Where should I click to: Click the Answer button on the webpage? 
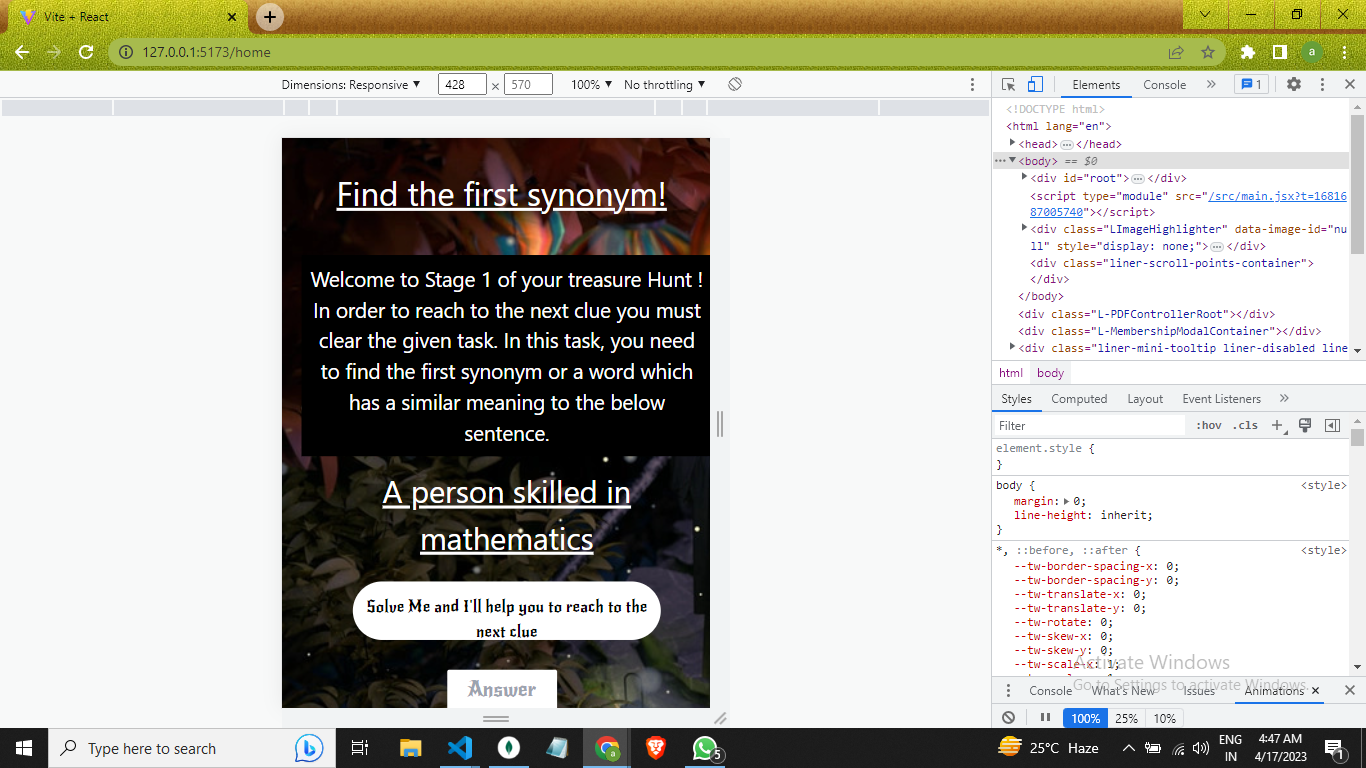(x=502, y=689)
